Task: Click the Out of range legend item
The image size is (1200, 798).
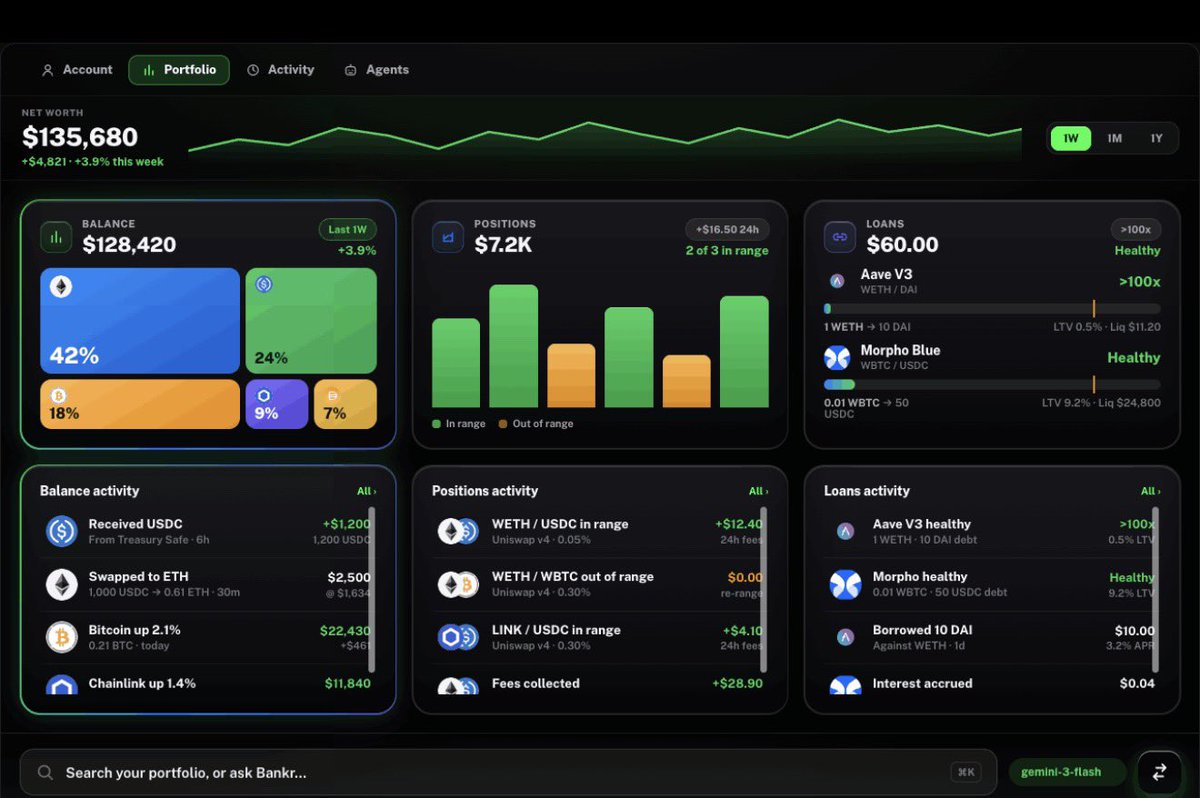Action: click(536, 424)
